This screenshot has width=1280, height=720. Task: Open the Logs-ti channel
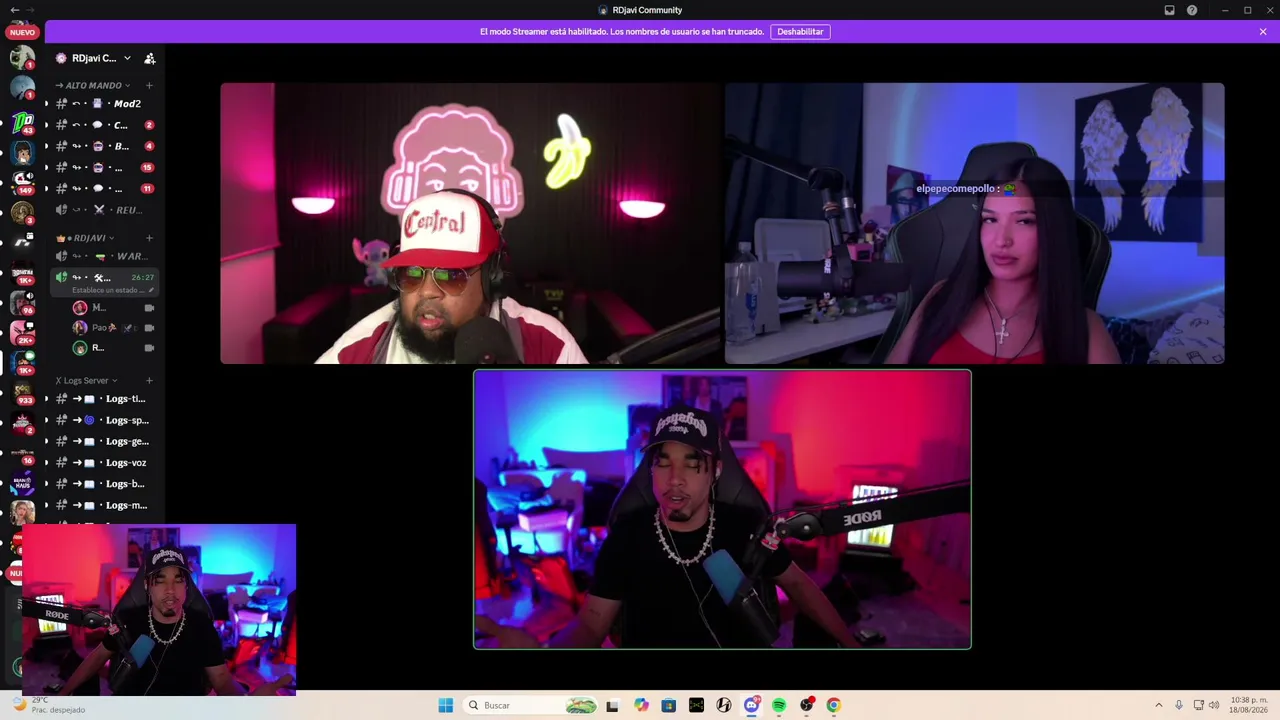pos(104,399)
